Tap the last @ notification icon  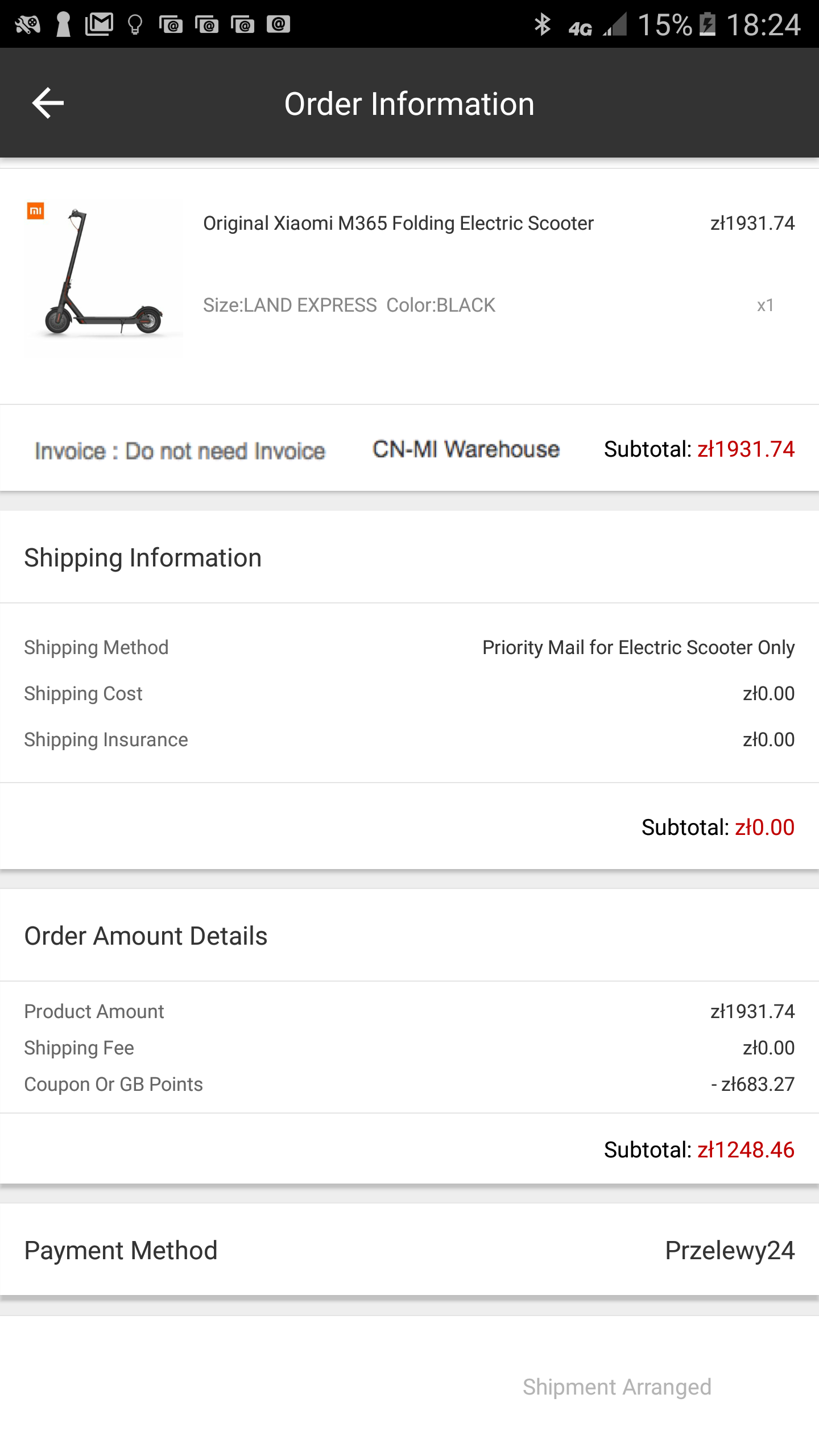pyautogui.click(x=279, y=24)
